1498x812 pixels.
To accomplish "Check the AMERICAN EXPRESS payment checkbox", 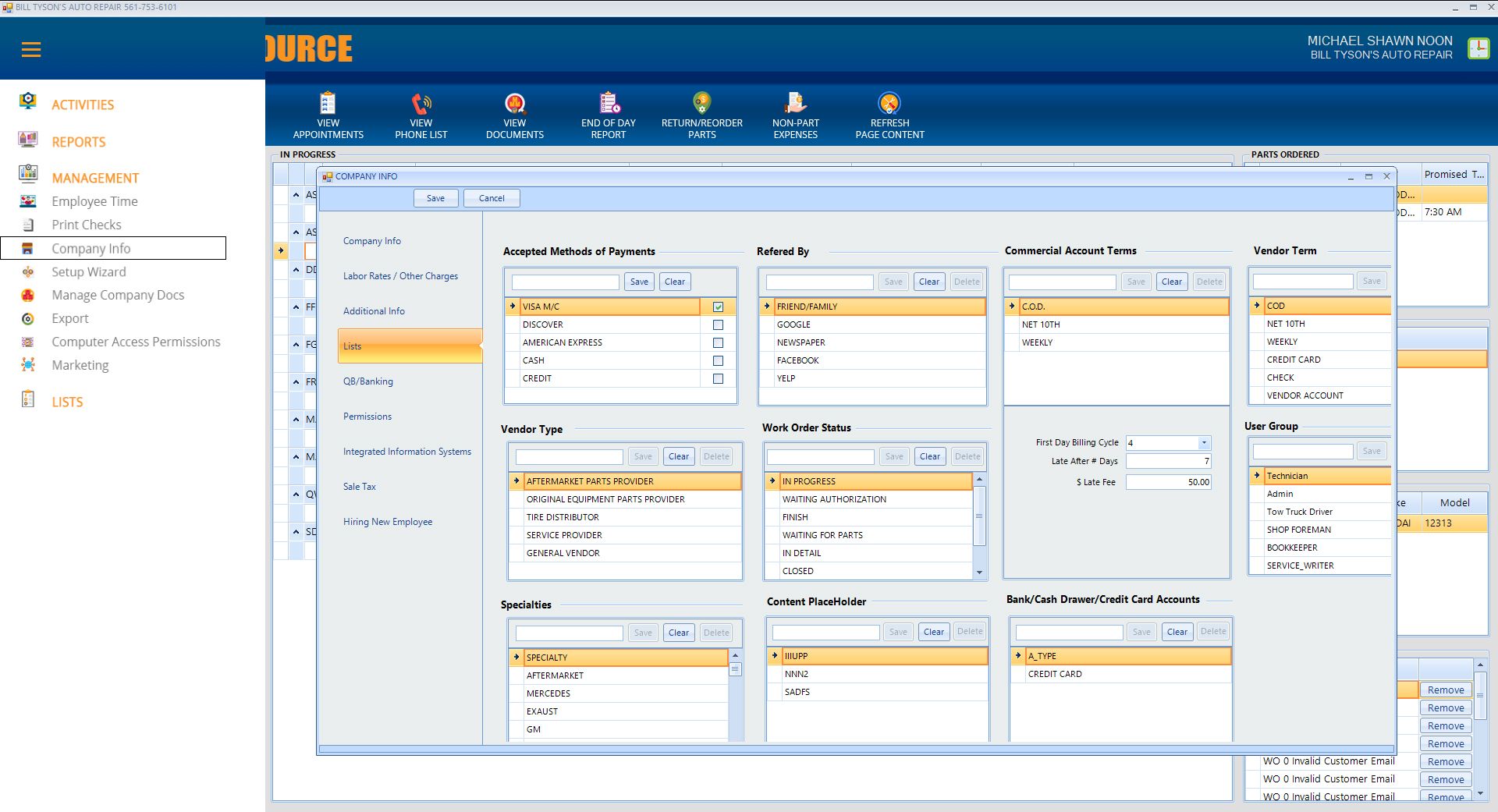I will pyautogui.click(x=718, y=342).
